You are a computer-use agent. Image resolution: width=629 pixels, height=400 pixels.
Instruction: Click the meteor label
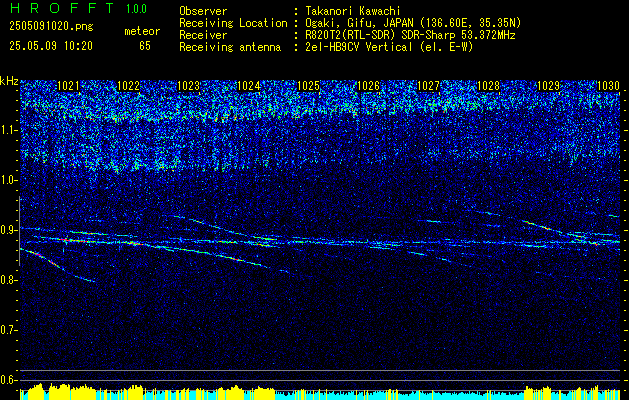(142, 31)
